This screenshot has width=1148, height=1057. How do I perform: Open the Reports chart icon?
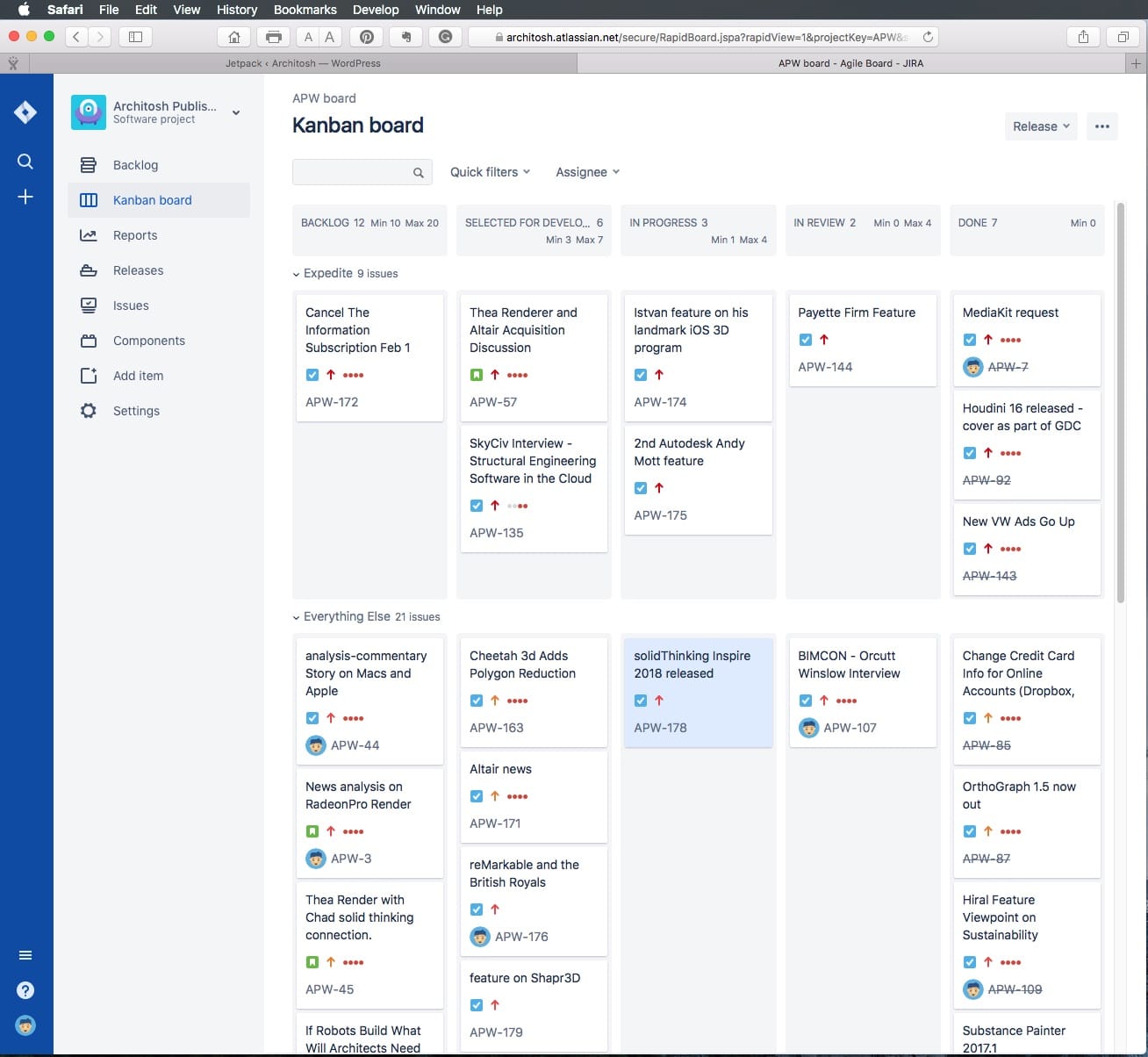pyautogui.click(x=89, y=235)
